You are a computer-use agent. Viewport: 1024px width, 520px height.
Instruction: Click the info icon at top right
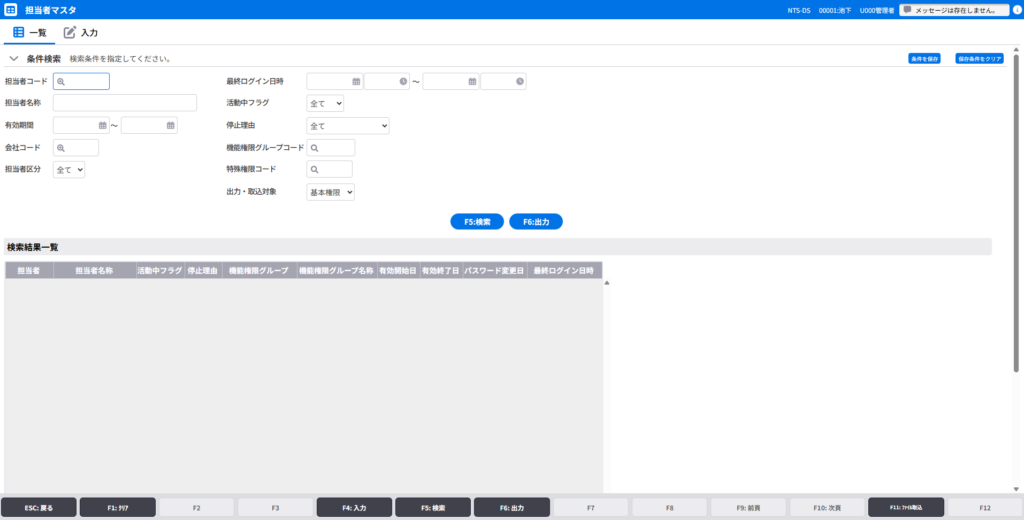[x=1017, y=10]
